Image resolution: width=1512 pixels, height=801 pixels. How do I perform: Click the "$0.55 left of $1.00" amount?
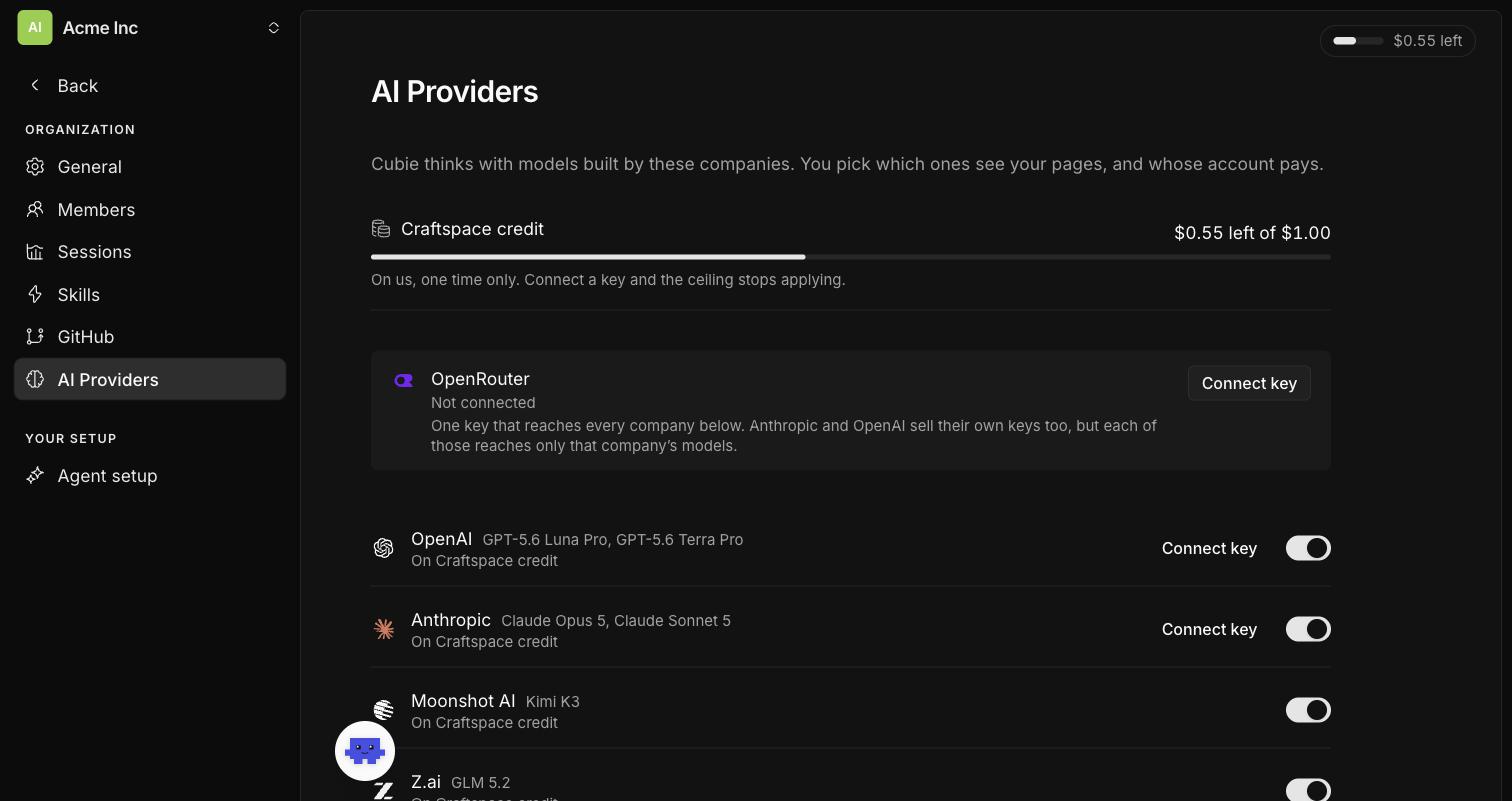(x=1252, y=233)
